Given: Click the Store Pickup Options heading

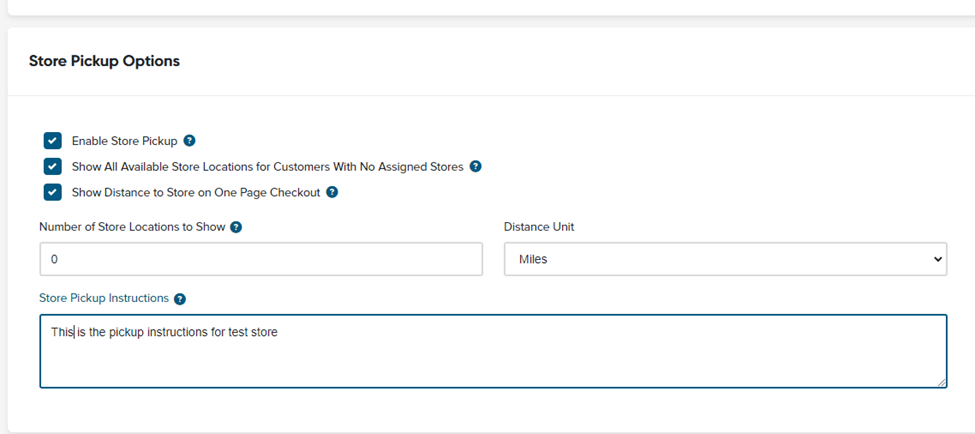Looking at the screenshot, I should click(104, 61).
